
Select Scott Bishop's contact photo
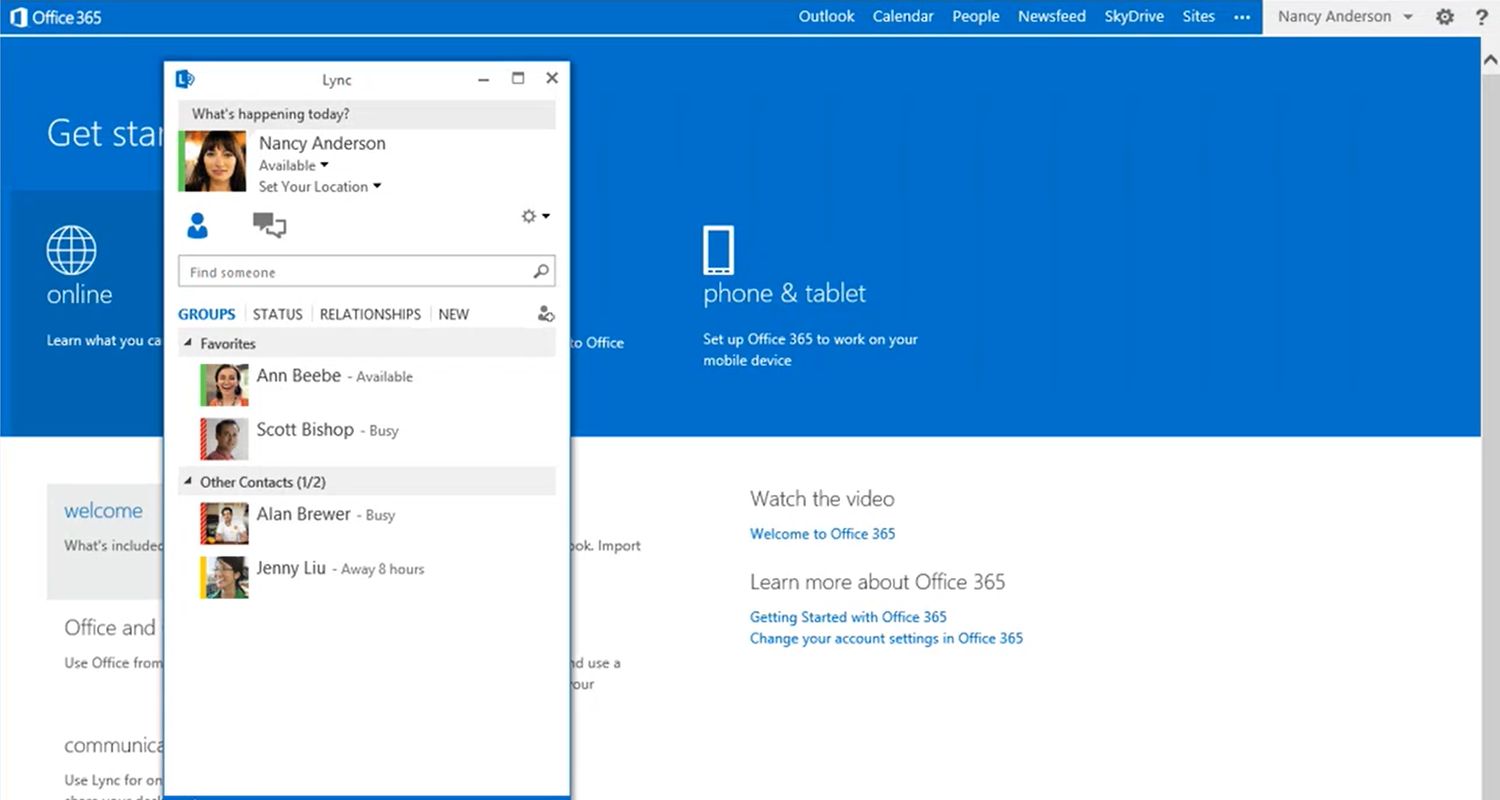click(224, 439)
